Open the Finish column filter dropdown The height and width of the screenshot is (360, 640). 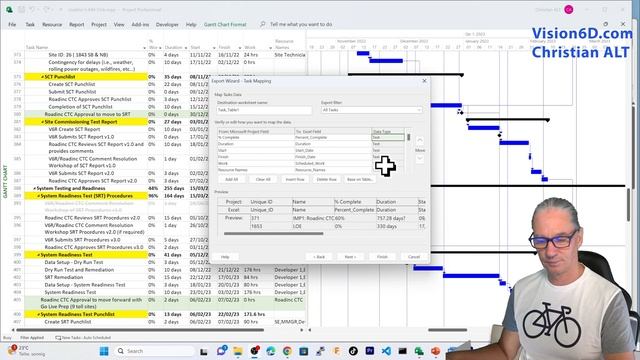pyautogui.click(x=240, y=48)
